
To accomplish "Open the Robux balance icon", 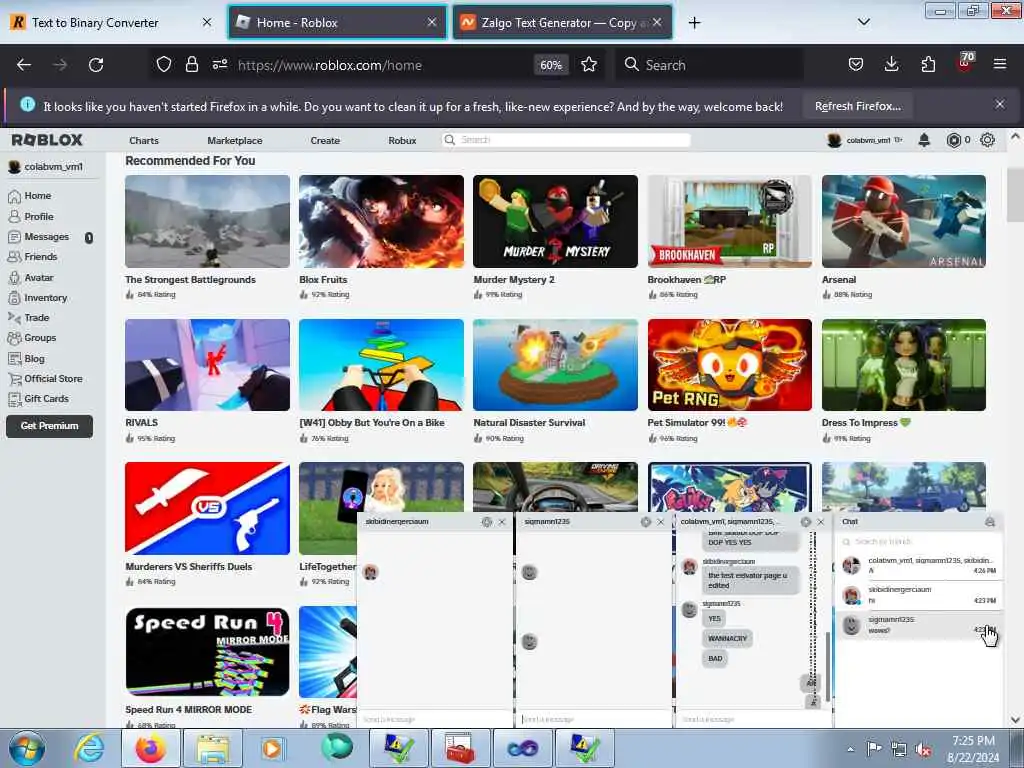I will coord(953,140).
